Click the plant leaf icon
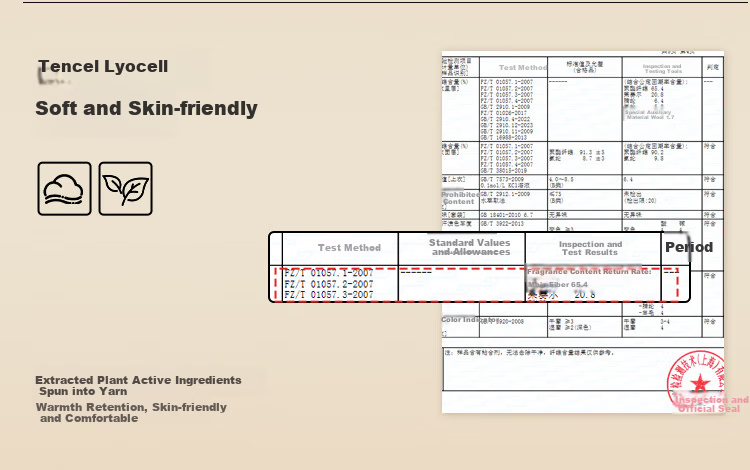The image size is (750, 470). click(x=126, y=188)
